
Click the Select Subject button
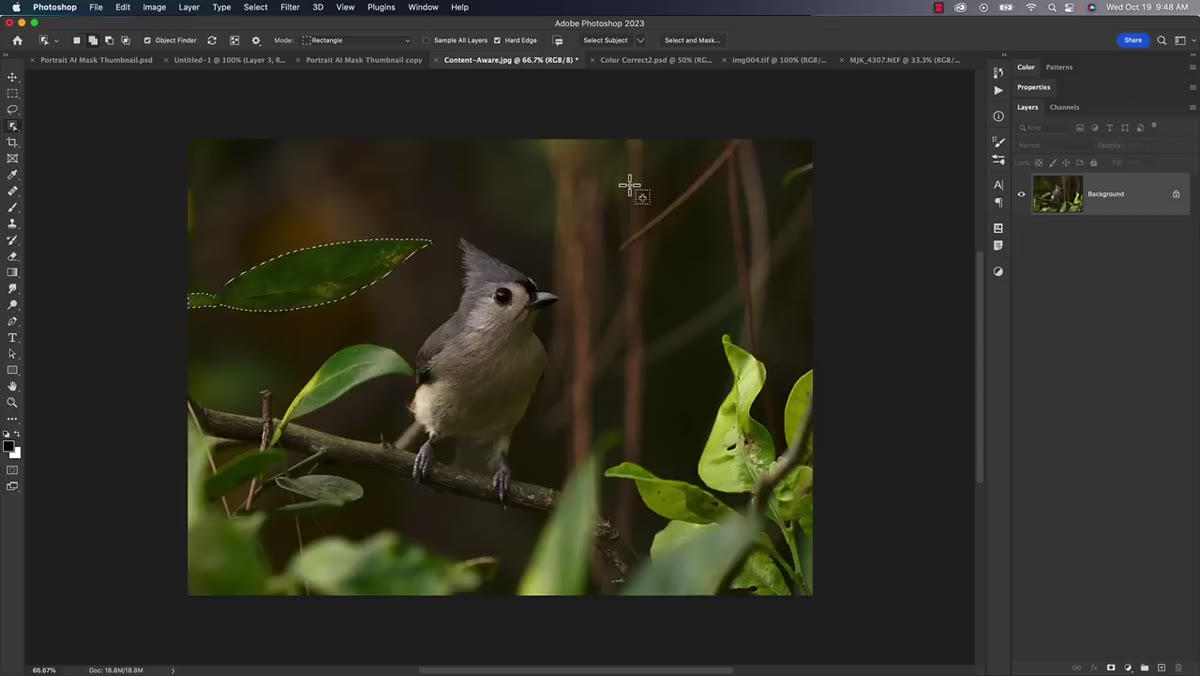[605, 41]
